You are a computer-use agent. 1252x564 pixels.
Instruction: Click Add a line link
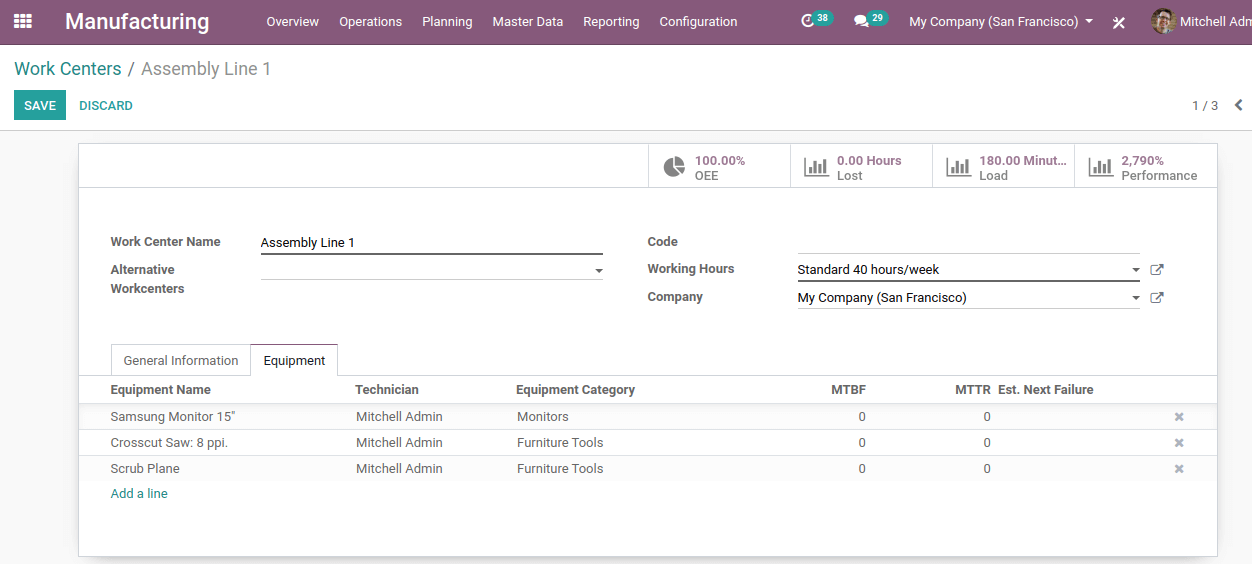tap(139, 493)
